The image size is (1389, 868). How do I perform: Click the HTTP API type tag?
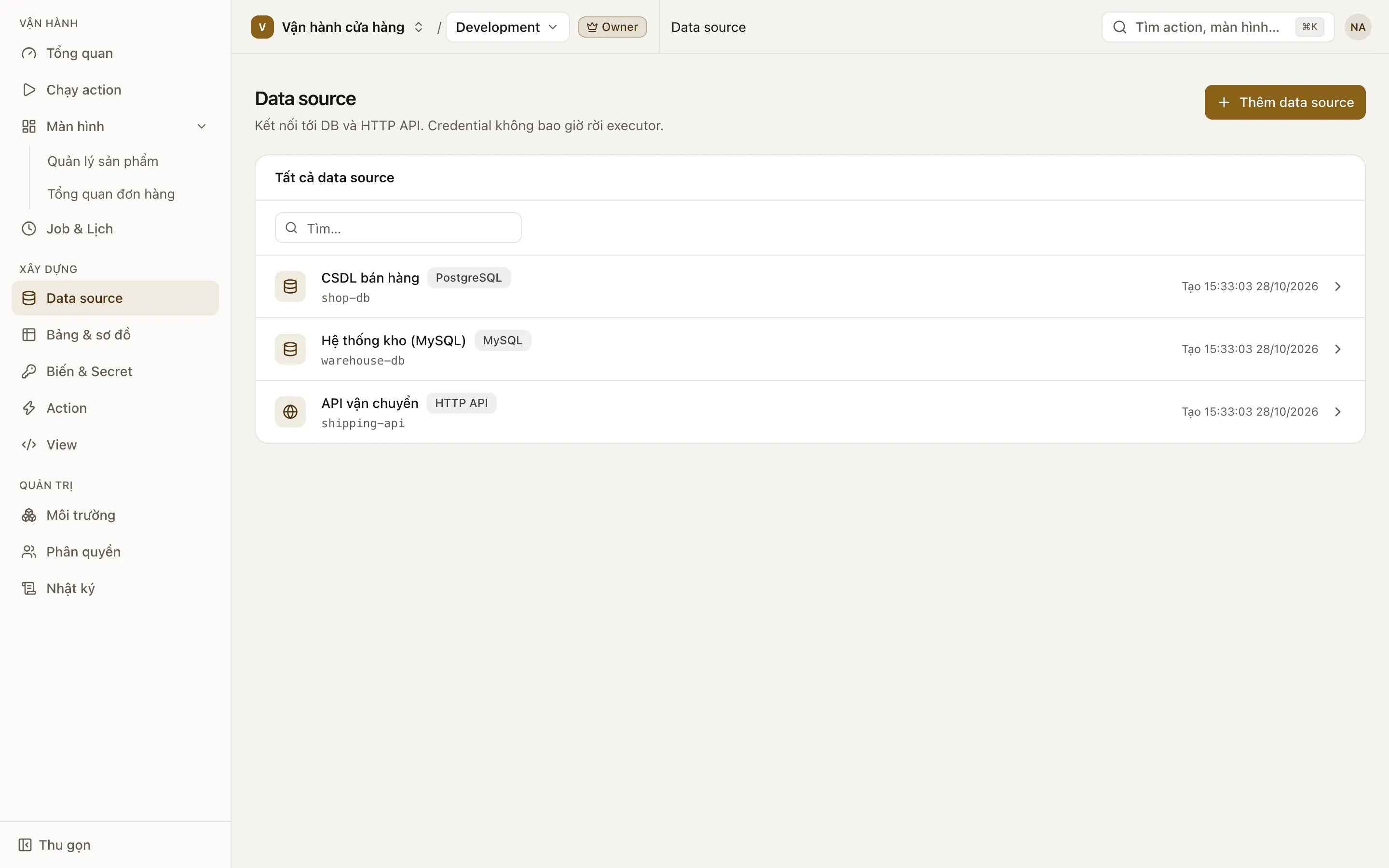[462, 403]
